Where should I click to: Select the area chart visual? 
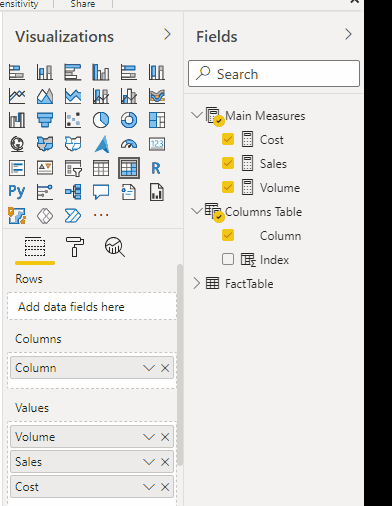click(x=45, y=96)
